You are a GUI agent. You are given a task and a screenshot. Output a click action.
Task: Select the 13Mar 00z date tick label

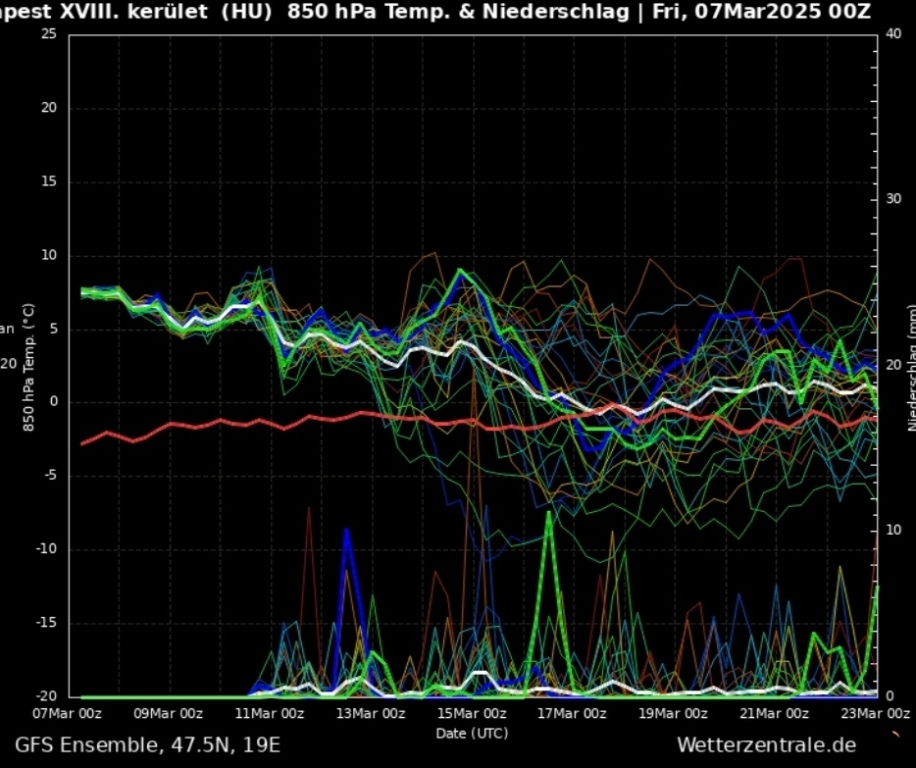click(x=370, y=713)
